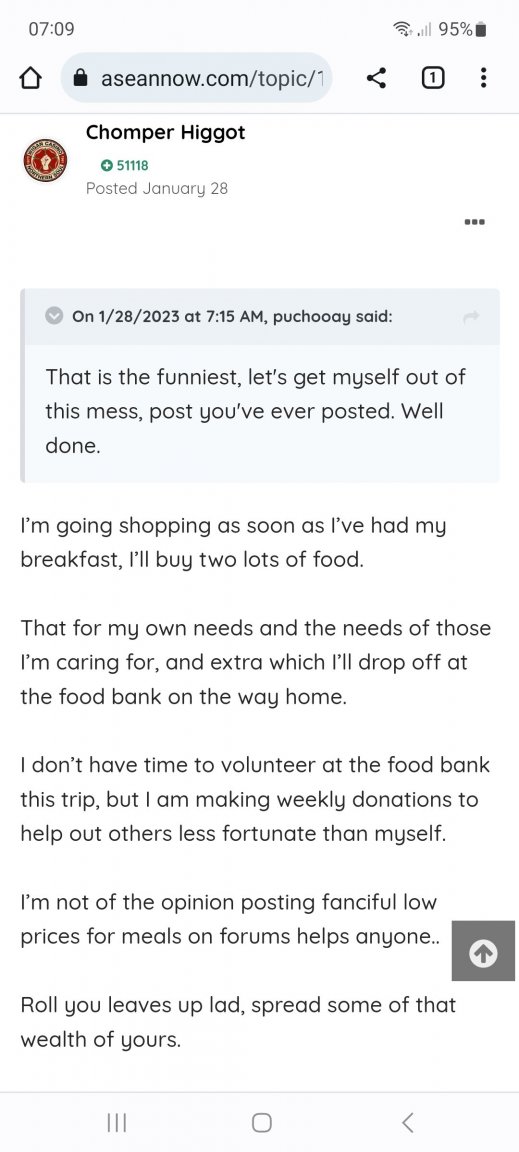This screenshot has width=519, height=1152.
Task: Open the browser three-dot overflow menu
Action: 482,78
